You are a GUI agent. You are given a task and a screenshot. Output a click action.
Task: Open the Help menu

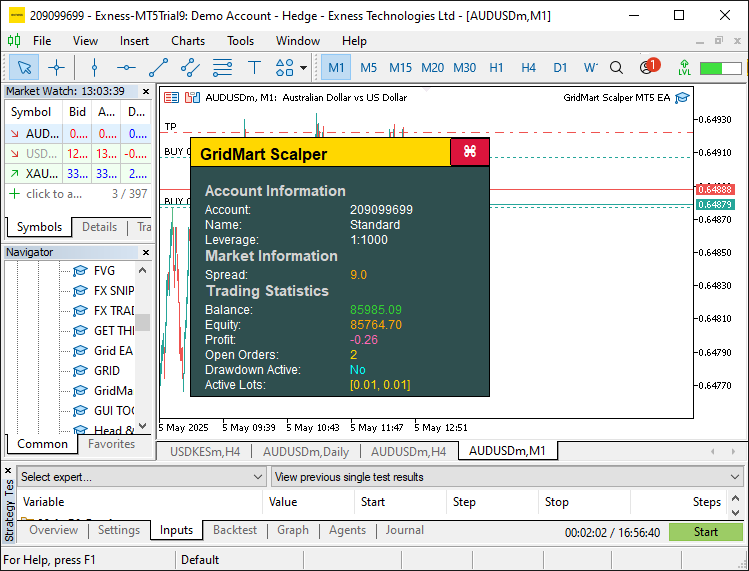354,41
